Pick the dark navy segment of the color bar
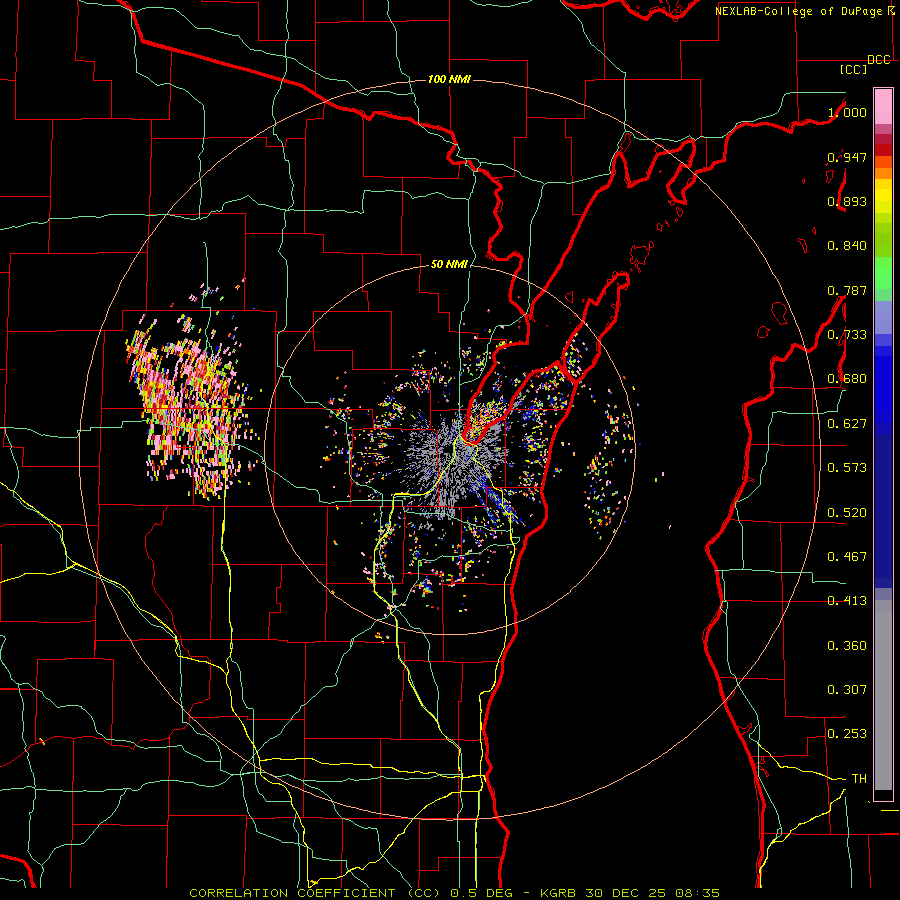 pyautogui.click(x=883, y=511)
